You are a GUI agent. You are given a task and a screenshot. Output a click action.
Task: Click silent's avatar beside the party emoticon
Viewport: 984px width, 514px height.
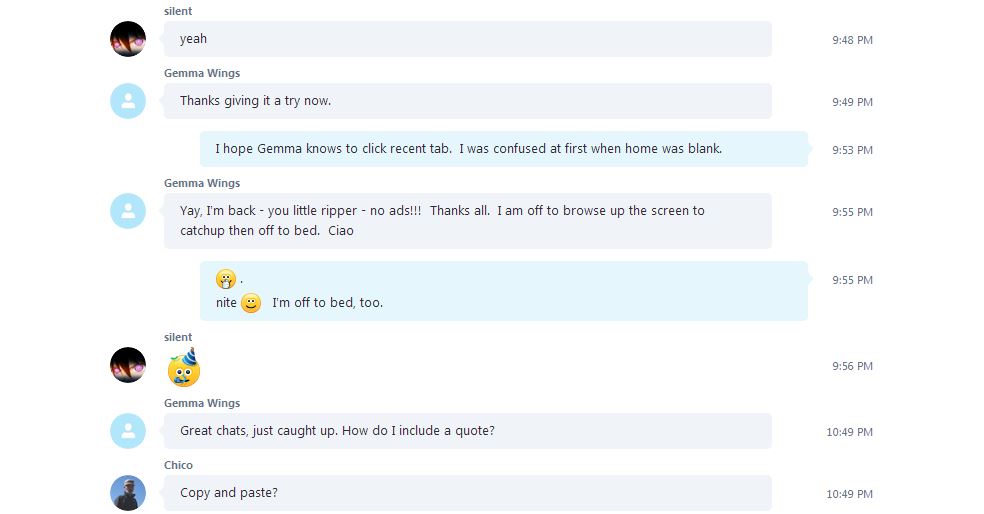(128, 365)
